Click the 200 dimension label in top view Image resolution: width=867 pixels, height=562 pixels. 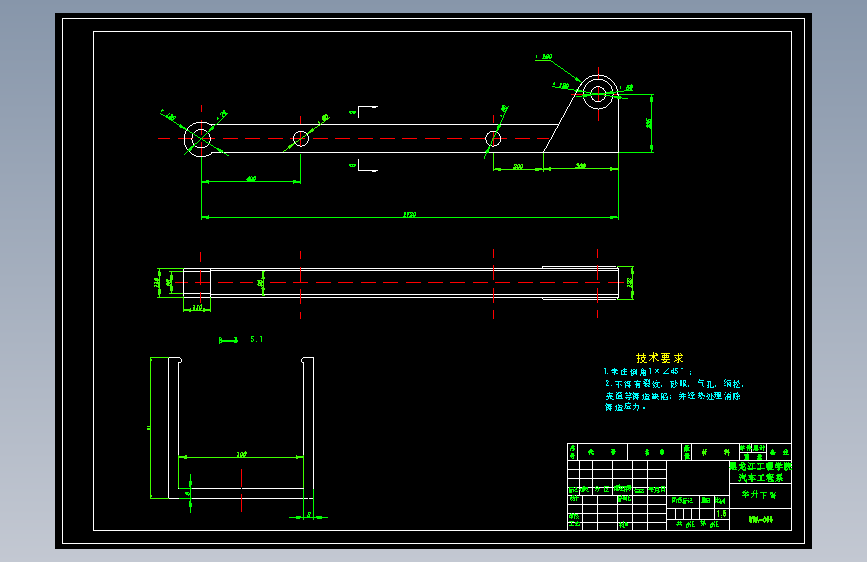click(518, 166)
